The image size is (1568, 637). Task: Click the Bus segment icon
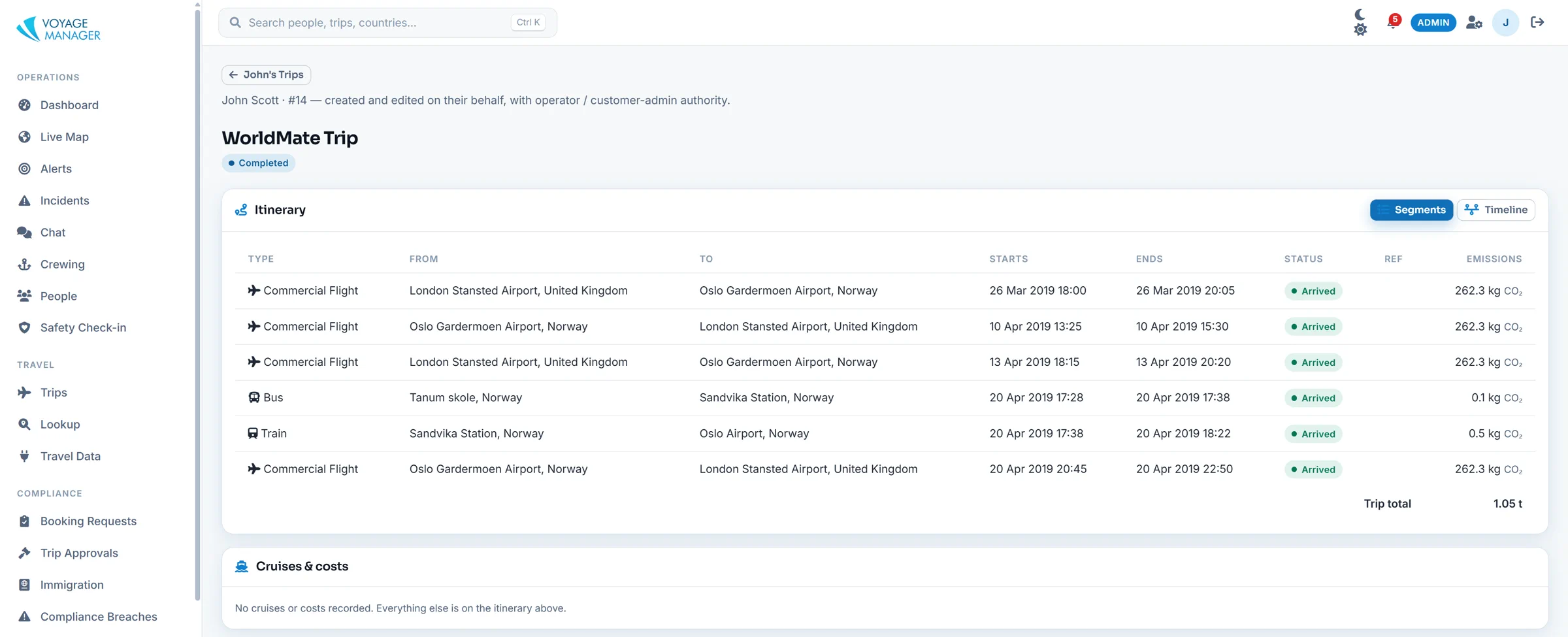pos(254,397)
